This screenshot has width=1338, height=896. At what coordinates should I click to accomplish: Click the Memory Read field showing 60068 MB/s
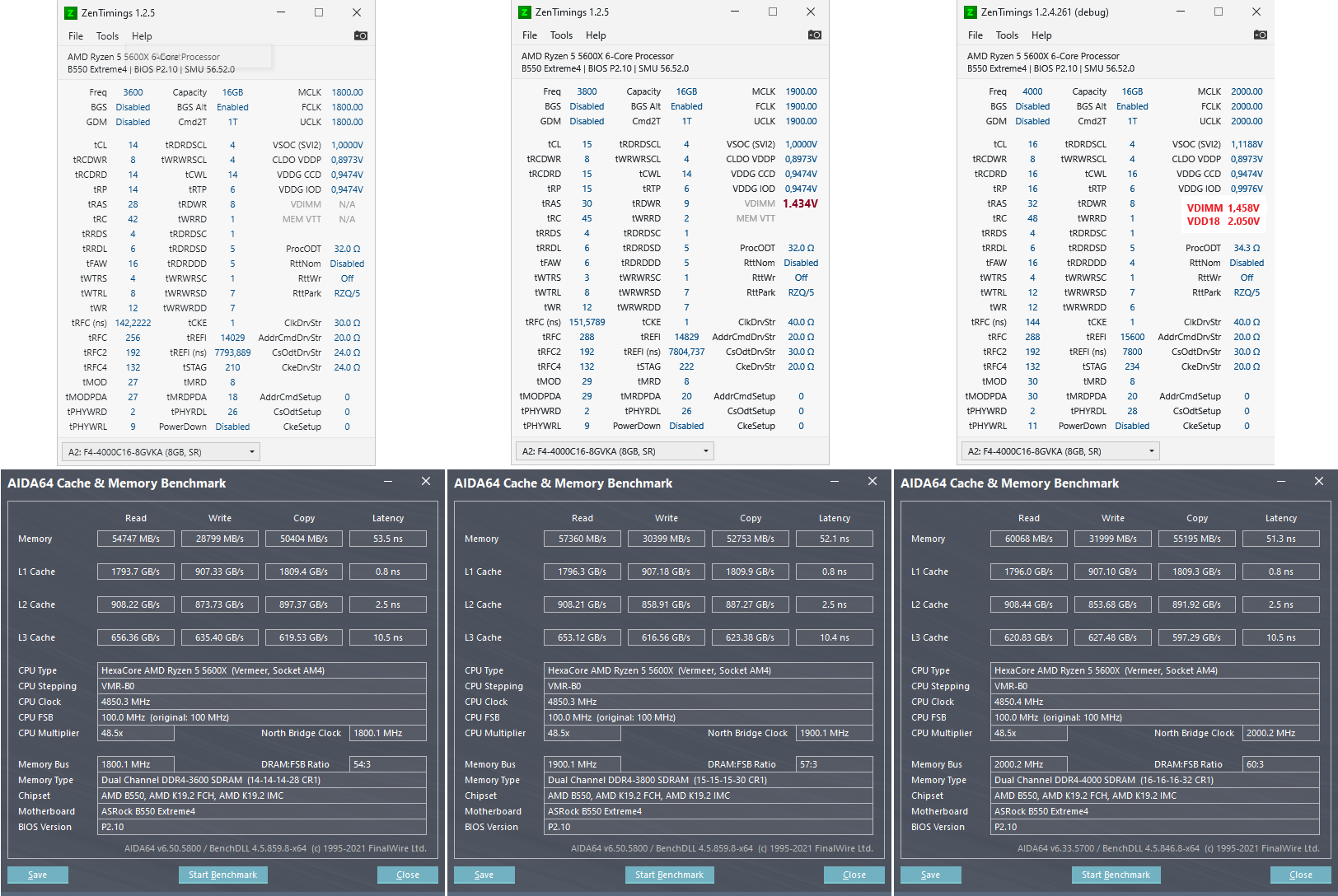1029,539
